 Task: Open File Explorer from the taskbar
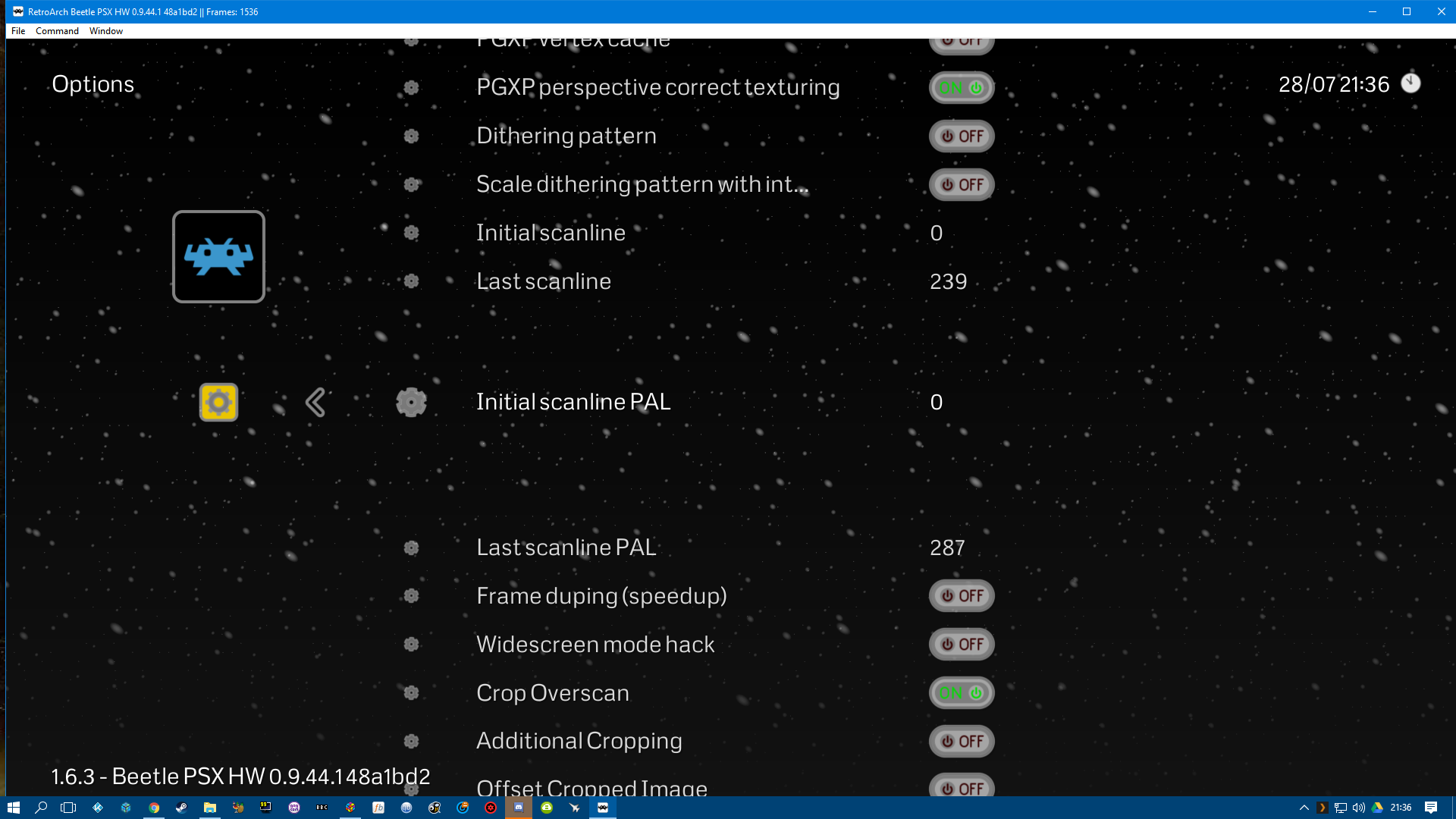(x=210, y=808)
